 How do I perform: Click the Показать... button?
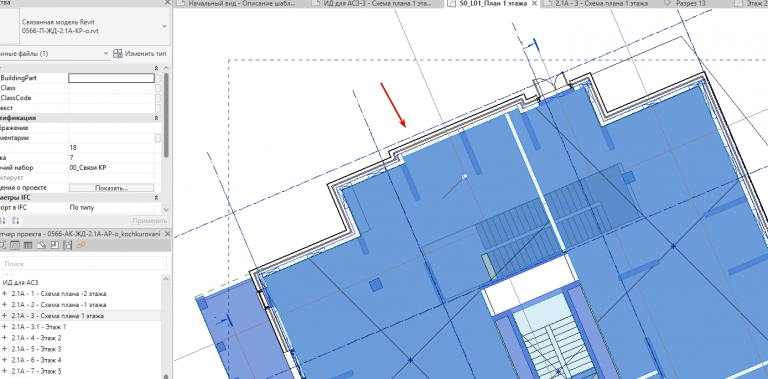[111, 188]
